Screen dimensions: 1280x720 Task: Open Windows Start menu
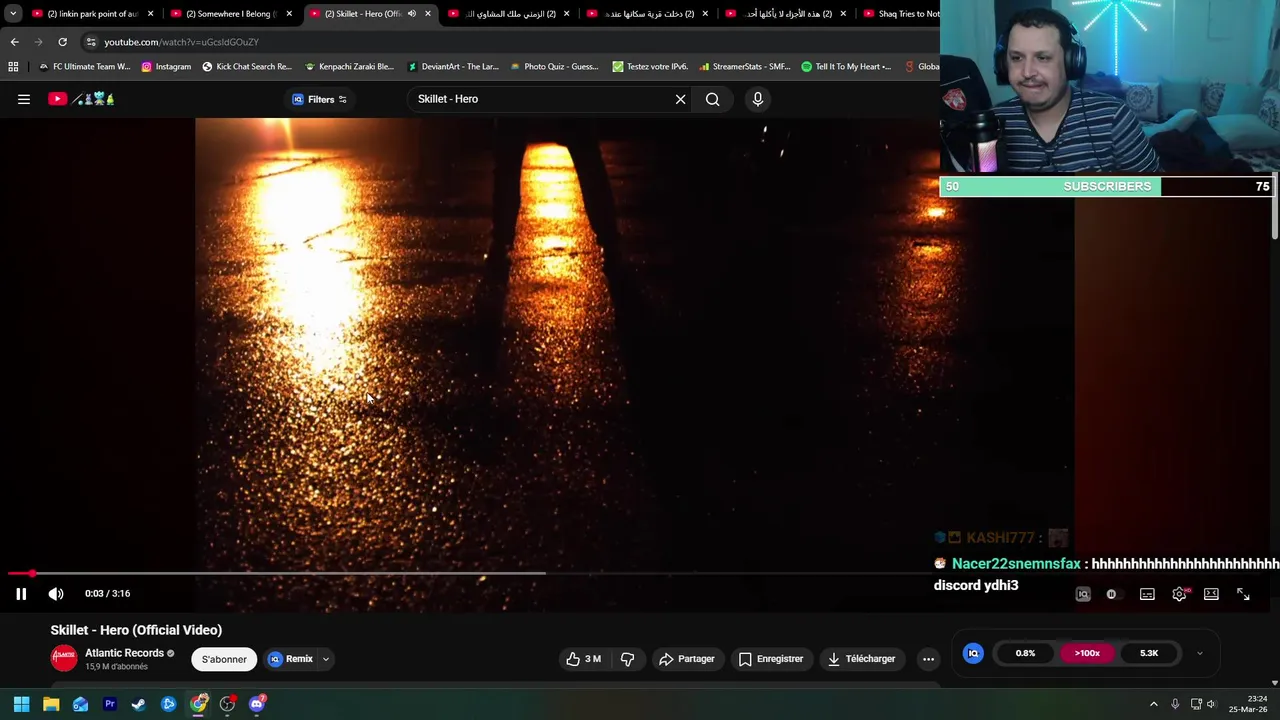[21, 704]
